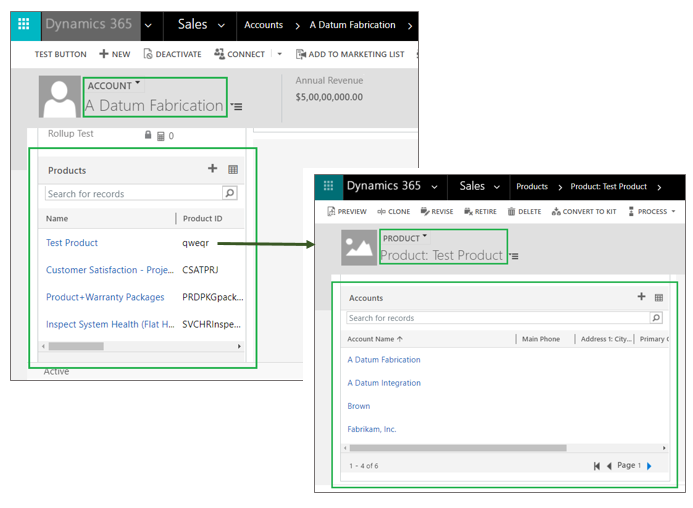693x508 pixels.
Task: Open A Datum Fabrication account link
Action: (384, 360)
